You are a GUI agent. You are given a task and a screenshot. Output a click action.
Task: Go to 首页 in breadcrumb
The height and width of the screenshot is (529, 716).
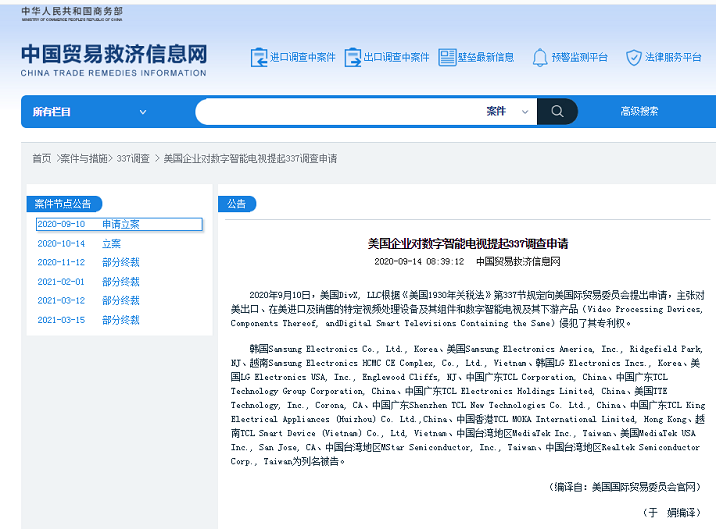(x=42, y=159)
